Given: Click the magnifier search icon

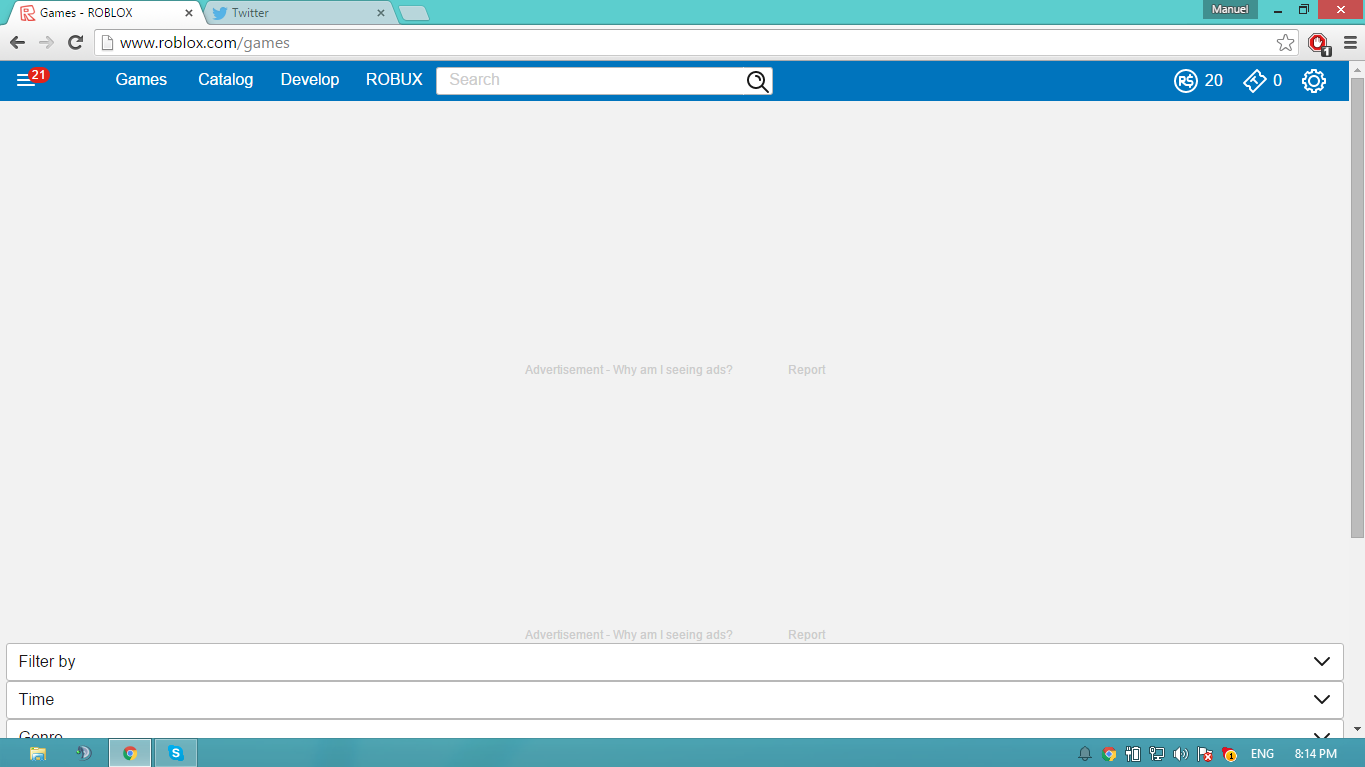Looking at the screenshot, I should [x=758, y=81].
